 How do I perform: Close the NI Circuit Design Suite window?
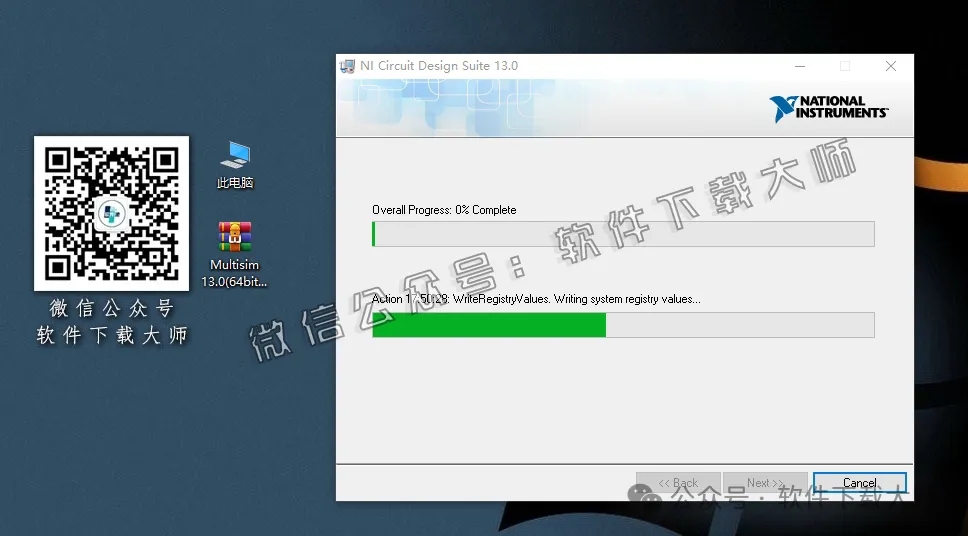point(891,66)
